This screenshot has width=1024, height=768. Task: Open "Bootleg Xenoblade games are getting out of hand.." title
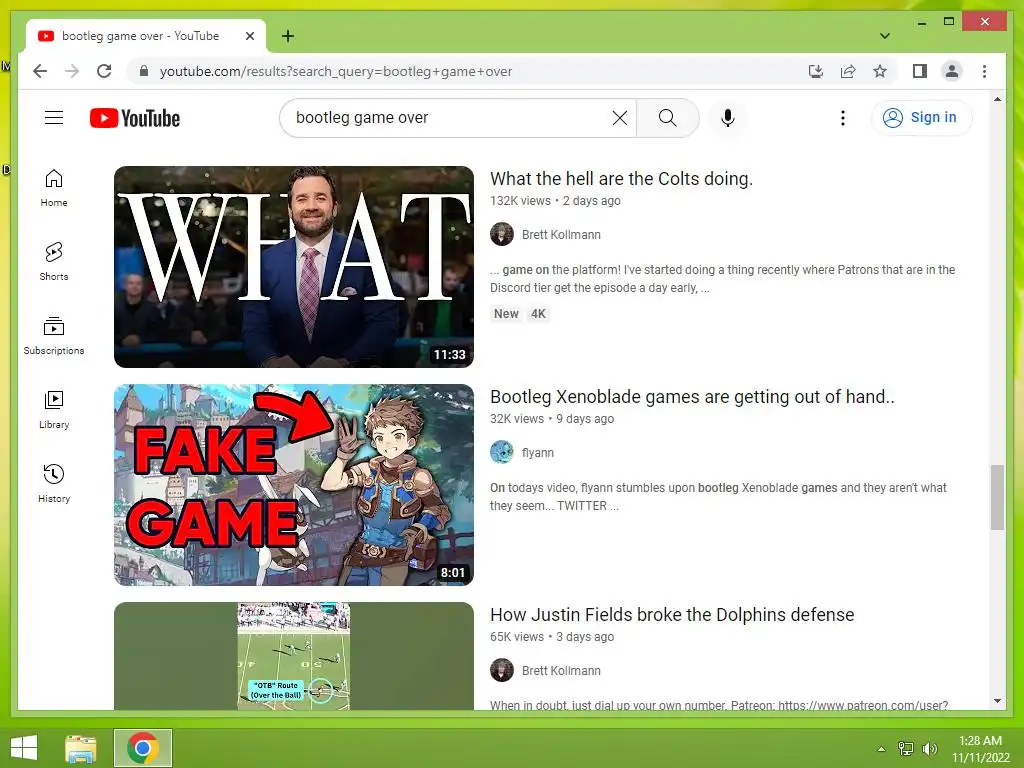(692, 396)
